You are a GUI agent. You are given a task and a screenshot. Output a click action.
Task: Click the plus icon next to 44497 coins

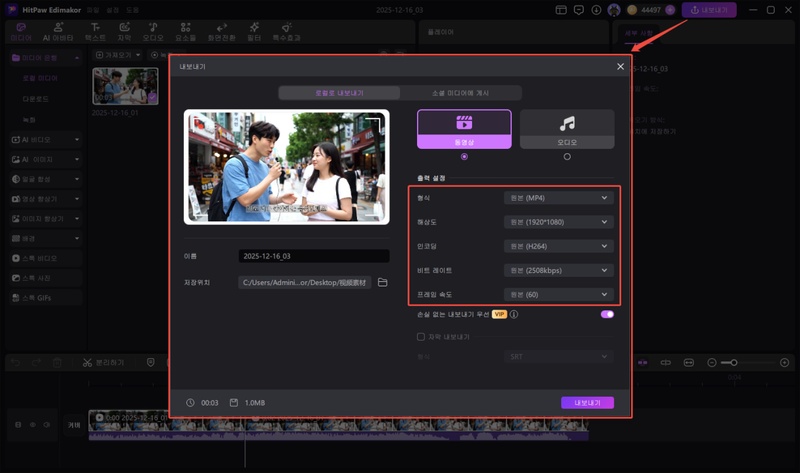[670, 10]
